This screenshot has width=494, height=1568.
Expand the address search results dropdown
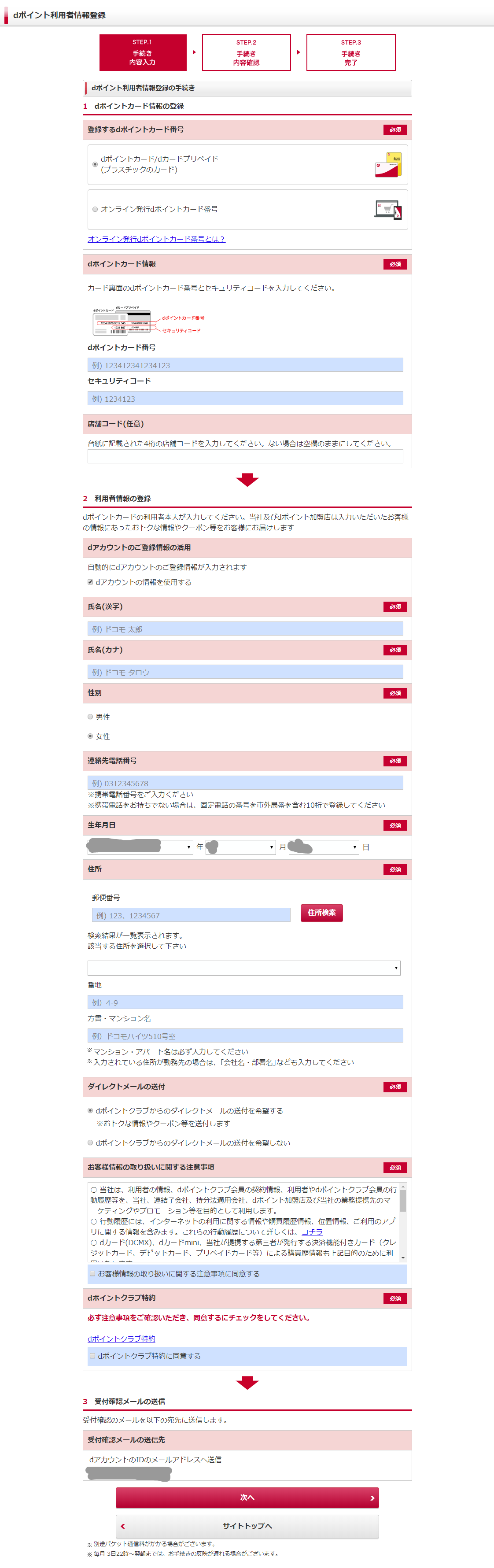pyautogui.click(x=244, y=967)
